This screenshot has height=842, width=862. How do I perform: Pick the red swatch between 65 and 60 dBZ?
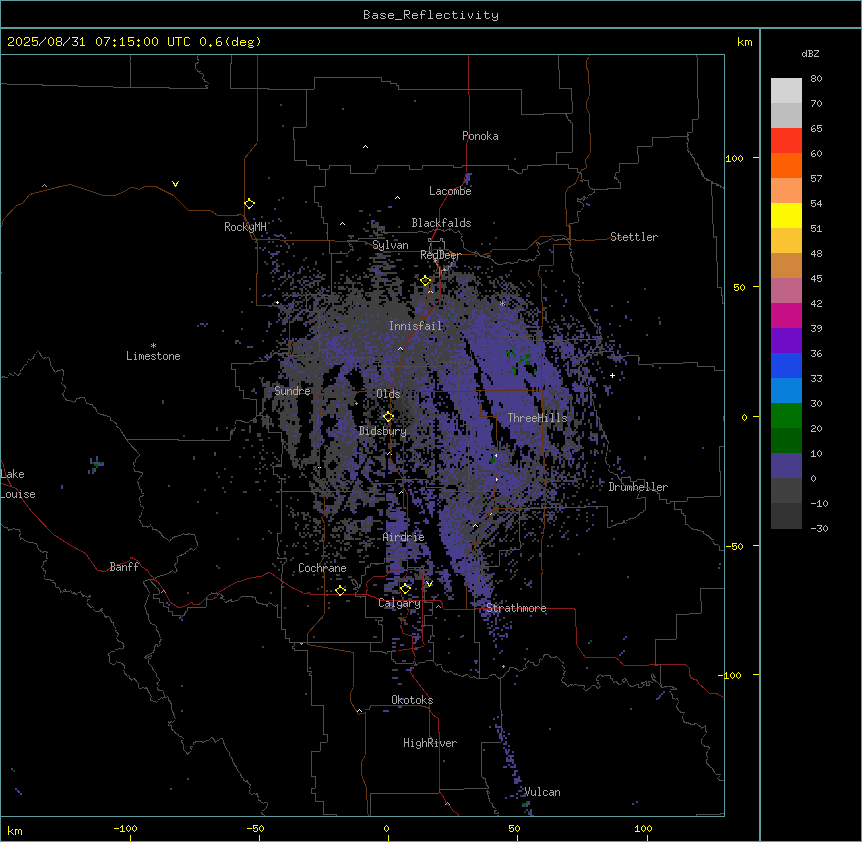click(786, 140)
